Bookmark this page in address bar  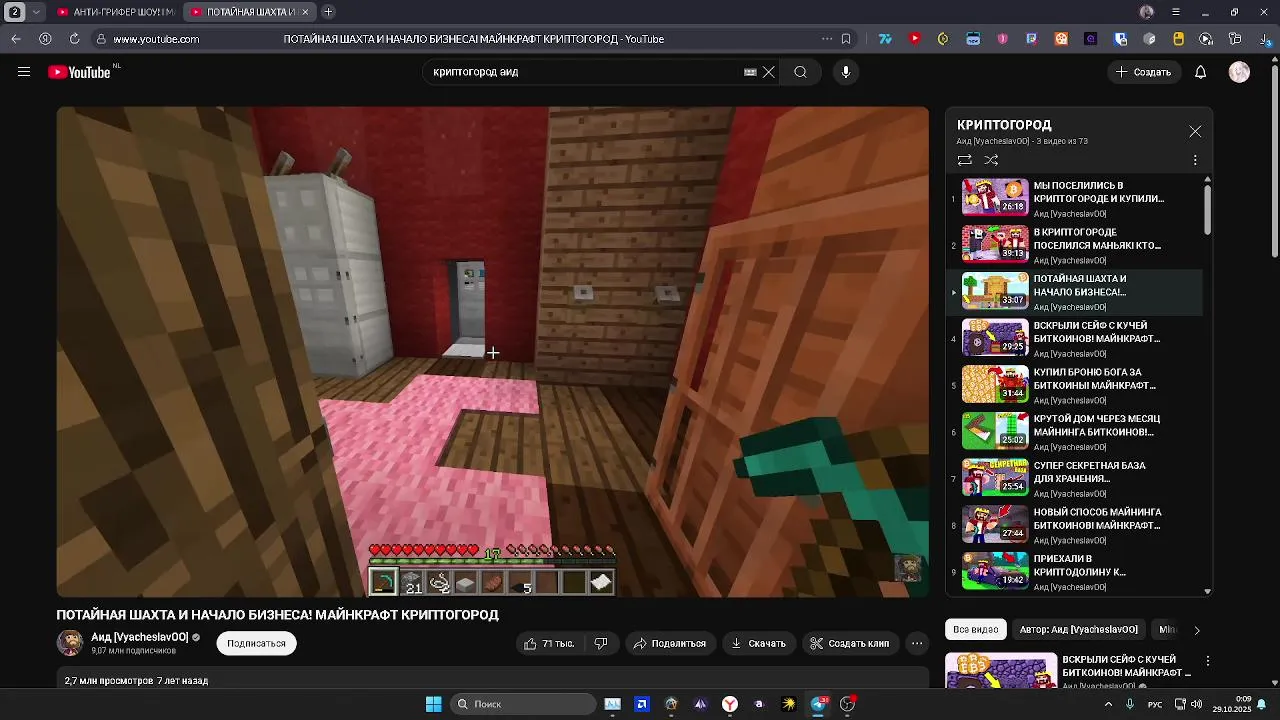[x=846, y=39]
